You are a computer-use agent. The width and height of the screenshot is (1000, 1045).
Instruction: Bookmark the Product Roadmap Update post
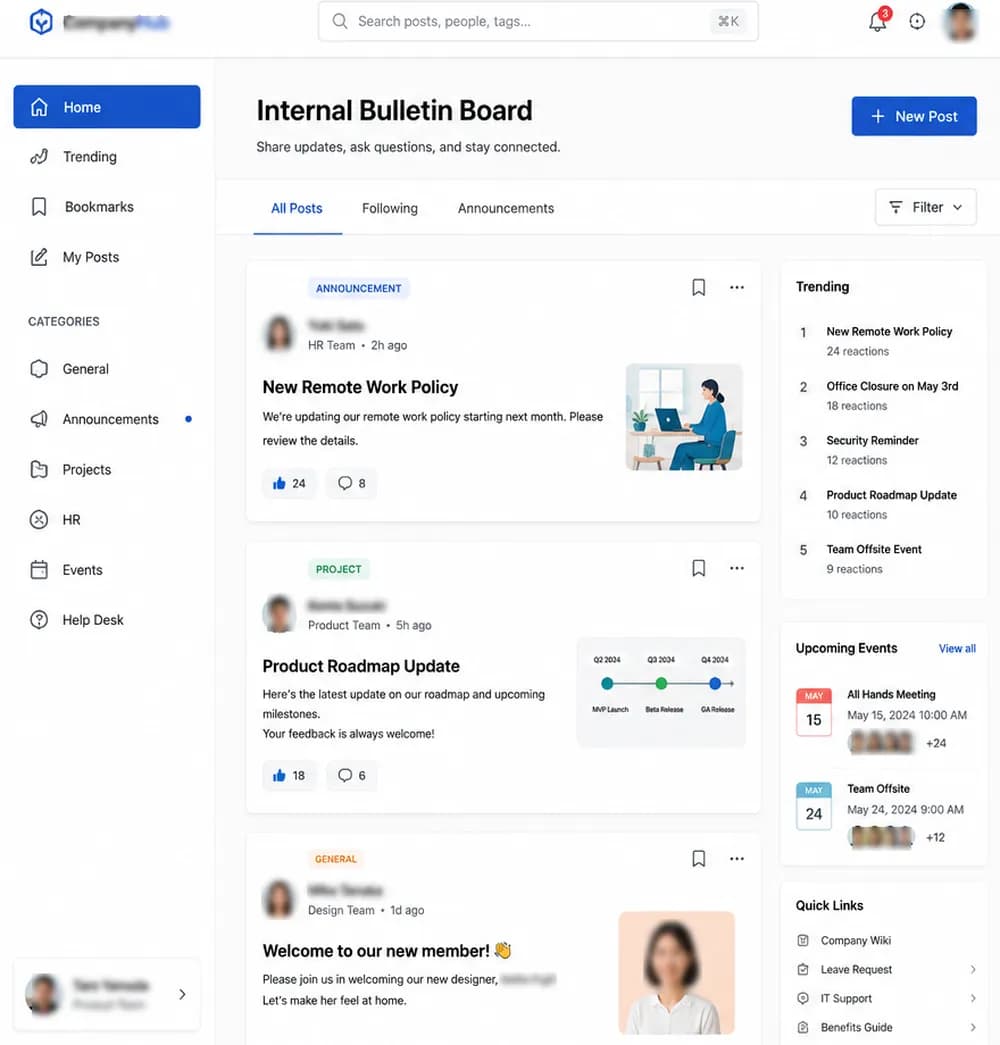(x=698, y=568)
